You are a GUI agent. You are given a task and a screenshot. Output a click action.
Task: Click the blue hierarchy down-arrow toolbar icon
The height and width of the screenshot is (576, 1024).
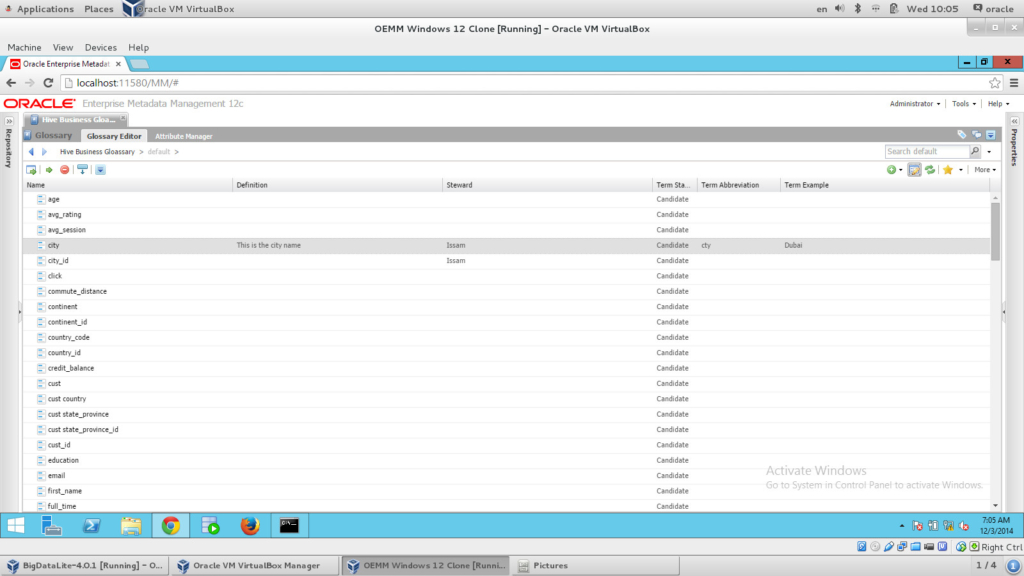point(82,170)
